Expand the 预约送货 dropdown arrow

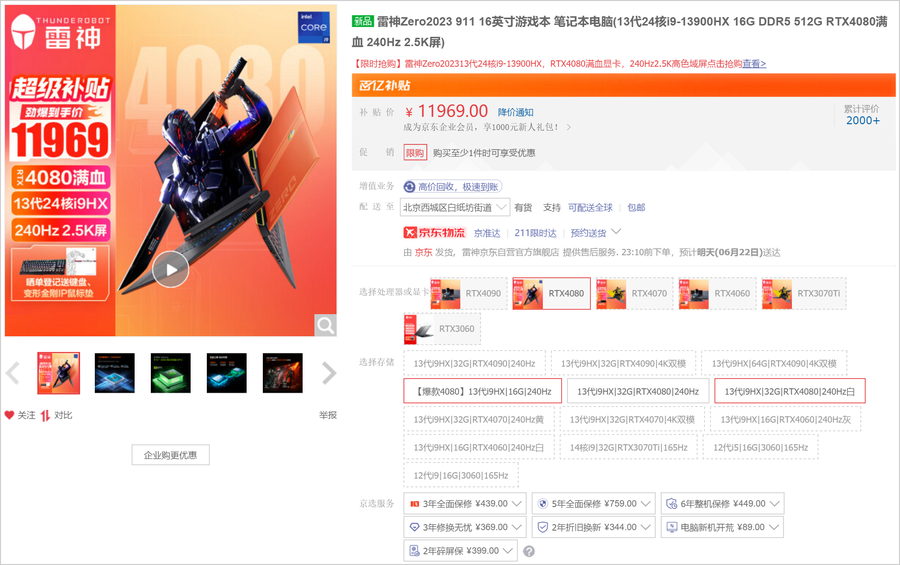pyautogui.click(x=616, y=232)
